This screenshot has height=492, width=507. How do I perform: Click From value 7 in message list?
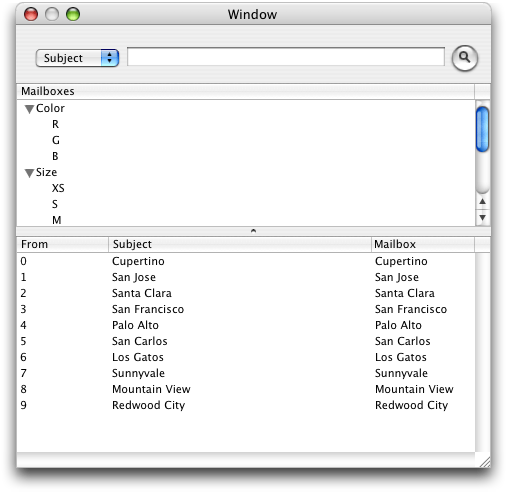coord(23,373)
